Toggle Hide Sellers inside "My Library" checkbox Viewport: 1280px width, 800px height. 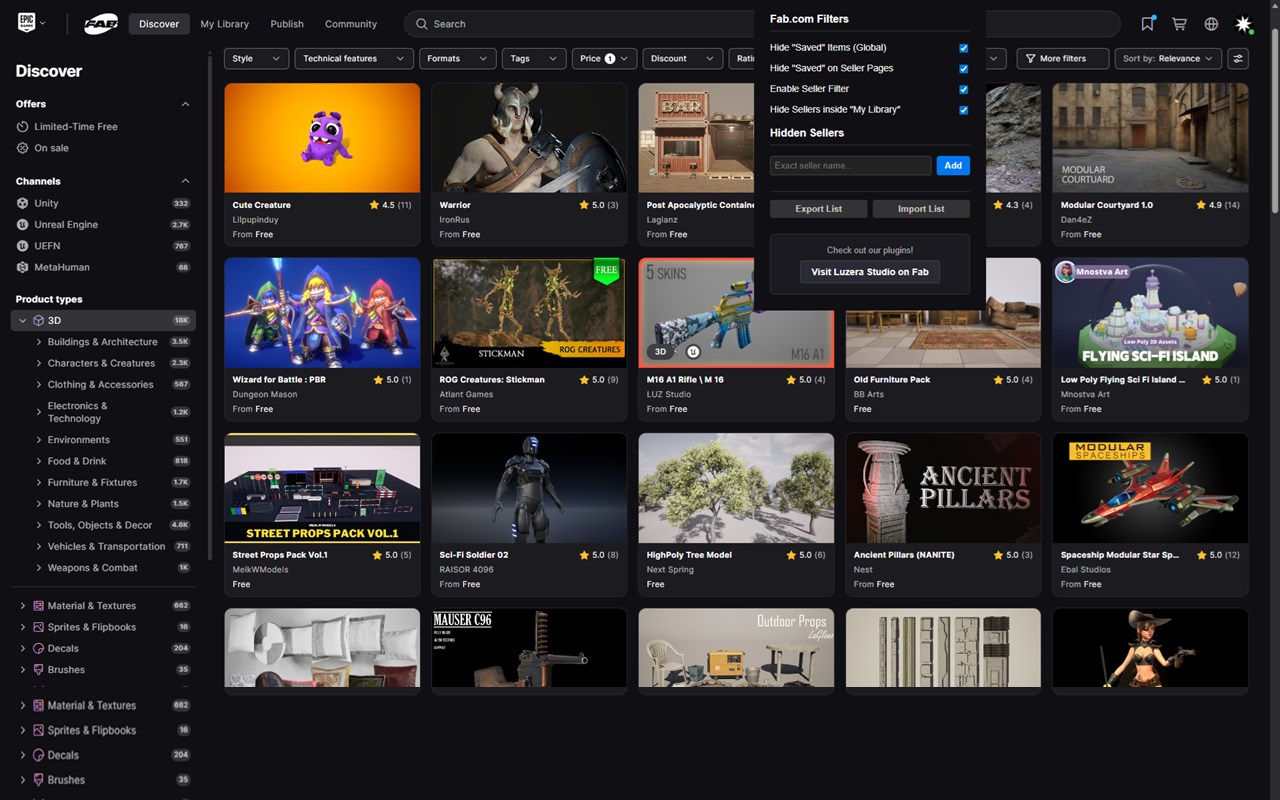[x=964, y=110]
